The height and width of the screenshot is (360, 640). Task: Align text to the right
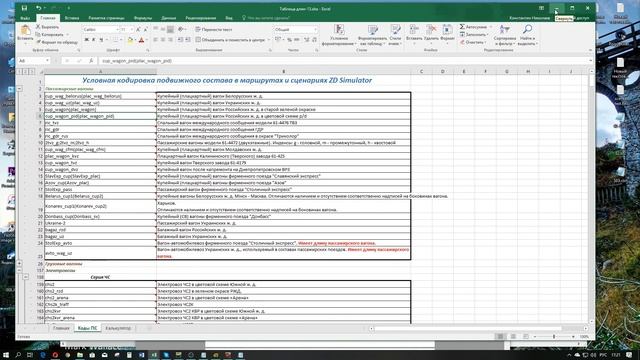coord(170,40)
